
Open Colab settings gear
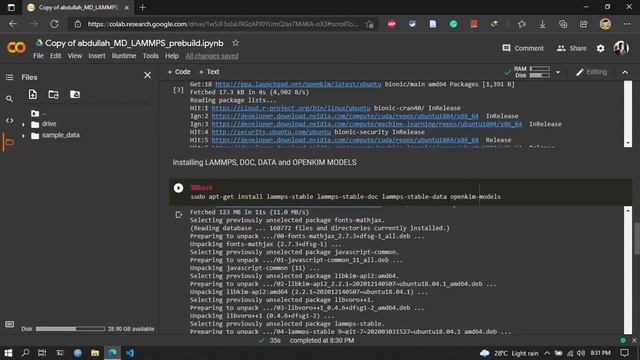[600, 48]
